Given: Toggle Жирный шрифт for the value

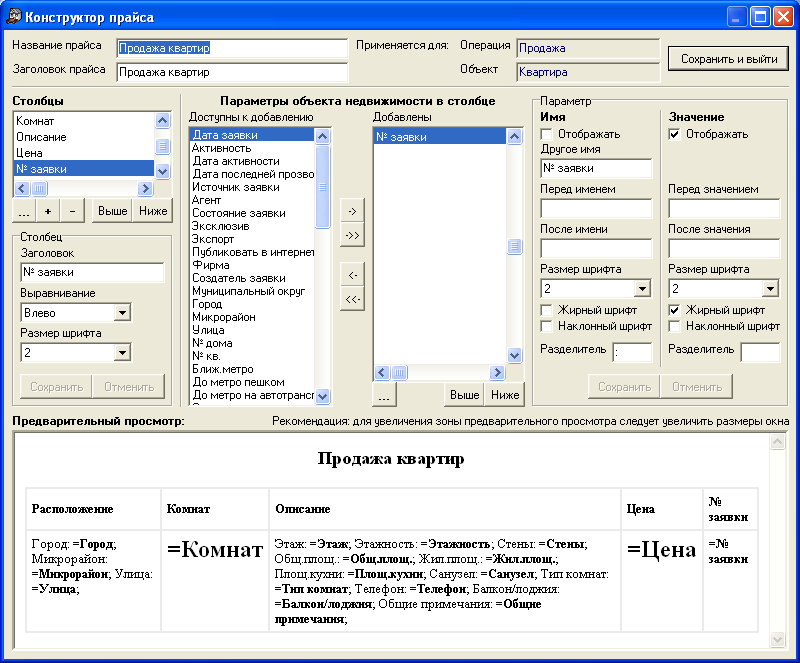Looking at the screenshot, I should [x=674, y=310].
